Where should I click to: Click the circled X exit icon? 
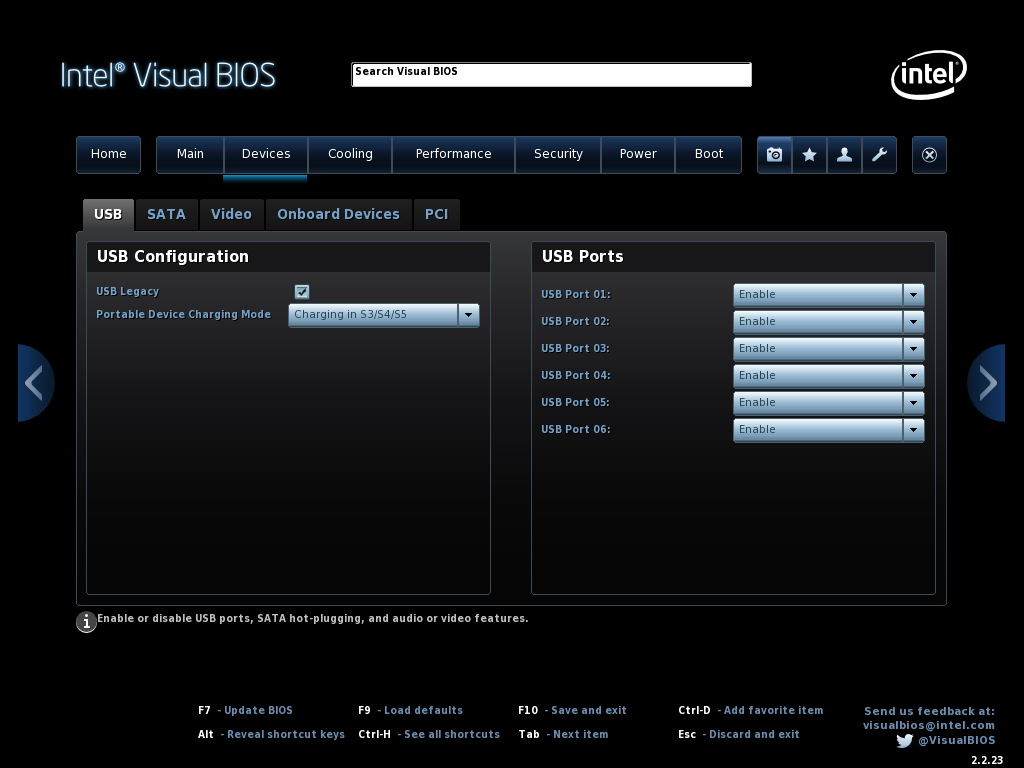[x=929, y=155]
